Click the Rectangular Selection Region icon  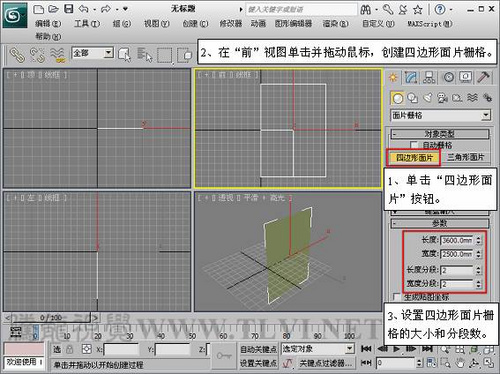point(165,55)
